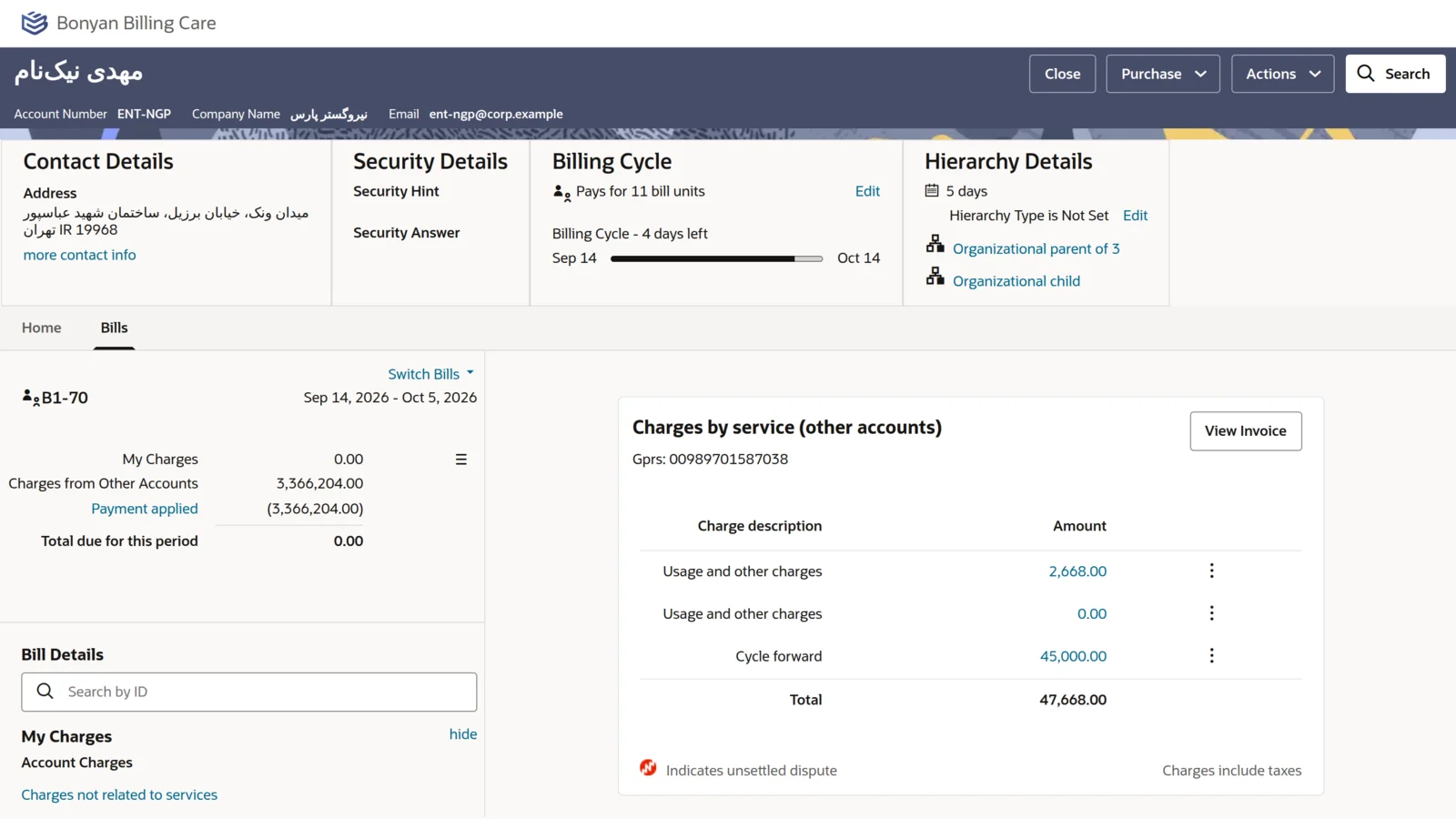Click the Search button in the header
Viewport: 1456px width, 819px height.
1395,74
